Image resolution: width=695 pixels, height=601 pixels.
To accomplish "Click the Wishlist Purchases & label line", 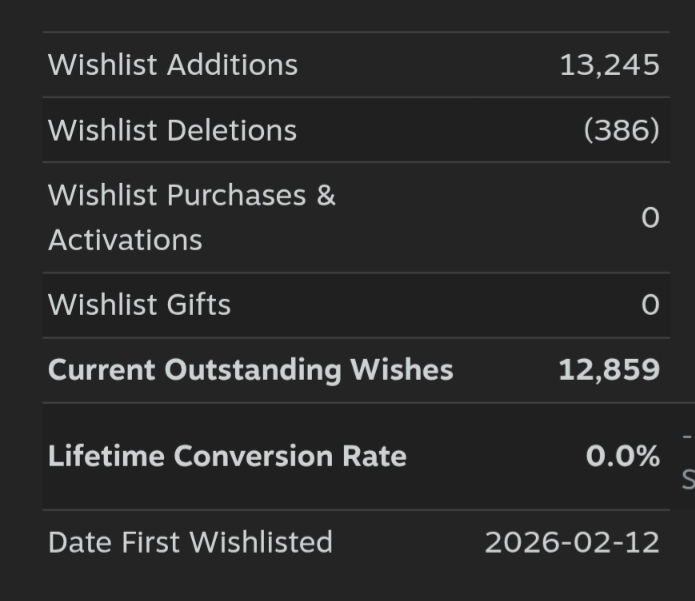I will point(191,195).
